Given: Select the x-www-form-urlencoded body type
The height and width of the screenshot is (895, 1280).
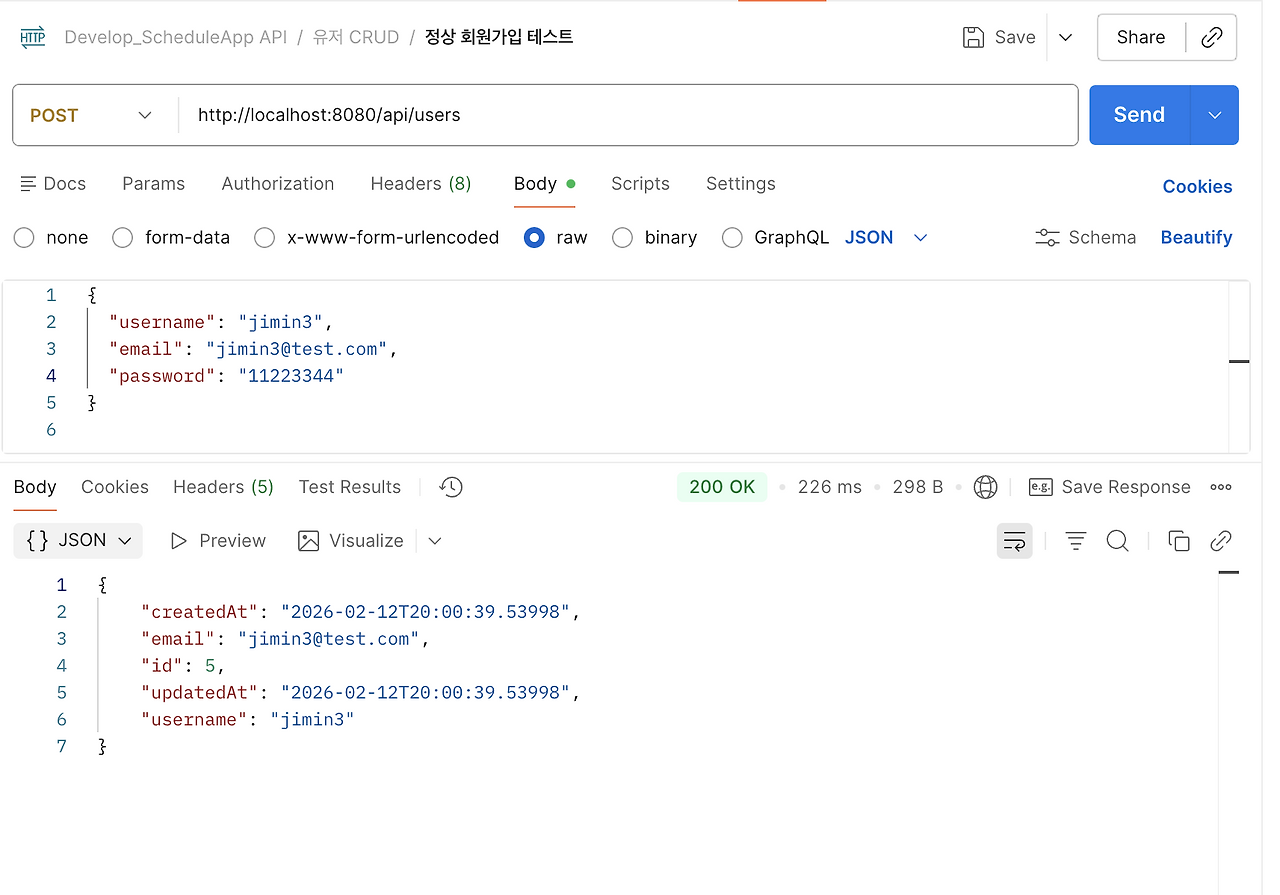Looking at the screenshot, I should tap(265, 238).
